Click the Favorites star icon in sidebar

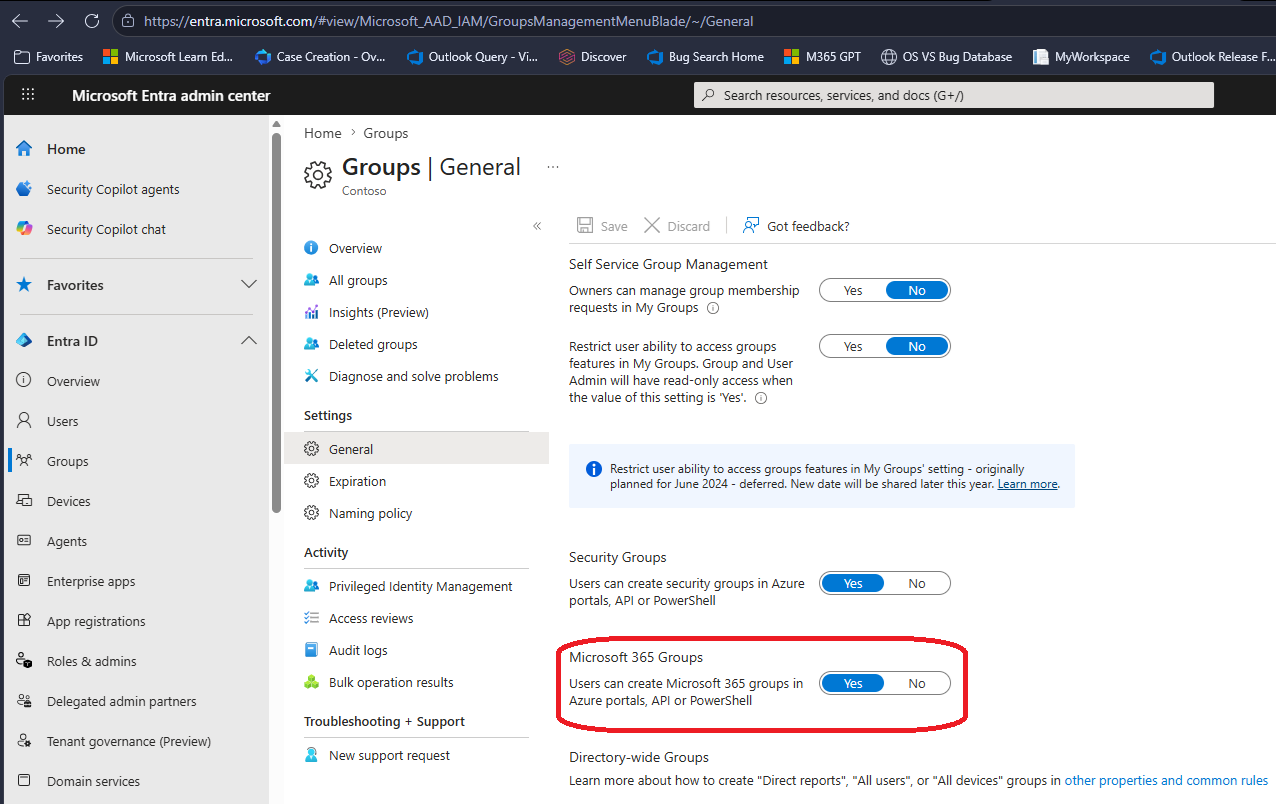point(25,285)
